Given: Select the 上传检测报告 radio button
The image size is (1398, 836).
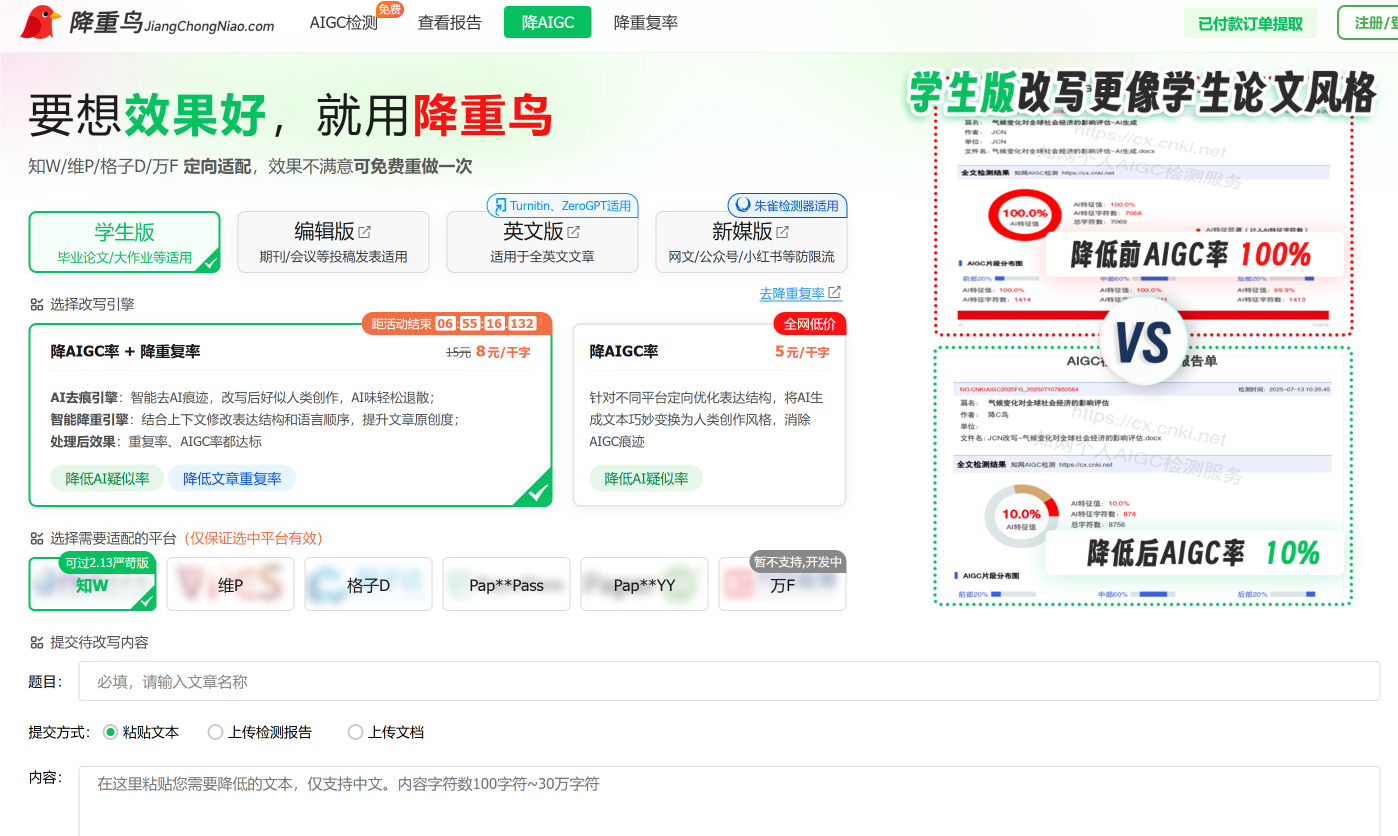Looking at the screenshot, I should (x=215, y=732).
